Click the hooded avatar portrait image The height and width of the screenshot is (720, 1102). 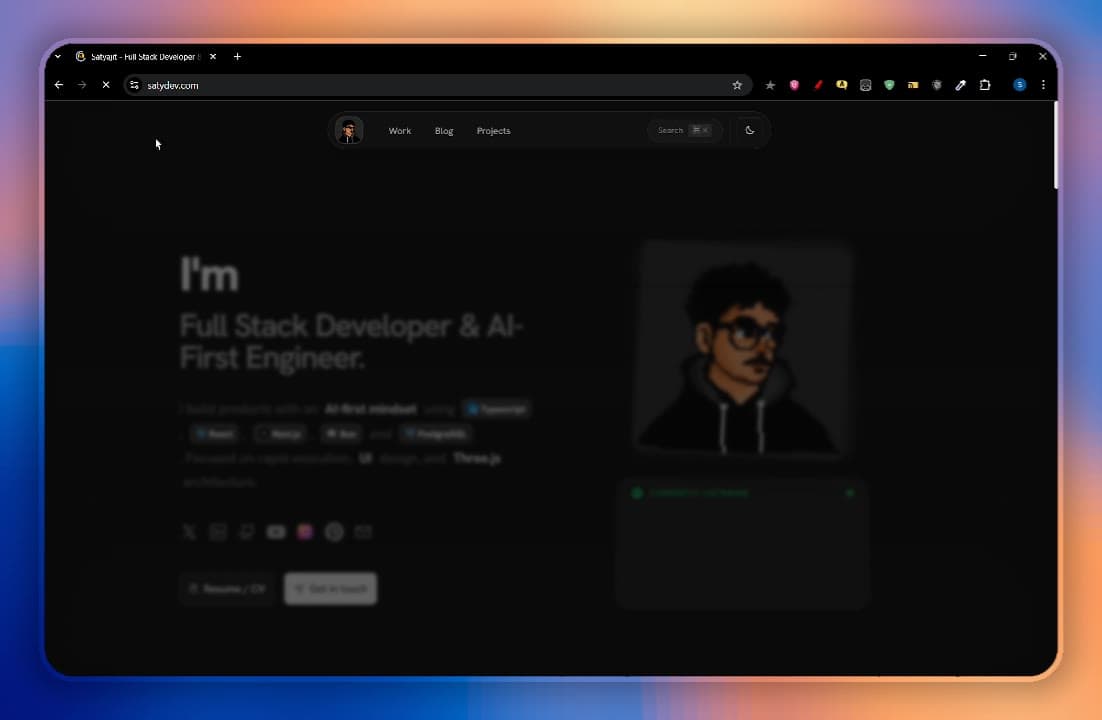(742, 351)
